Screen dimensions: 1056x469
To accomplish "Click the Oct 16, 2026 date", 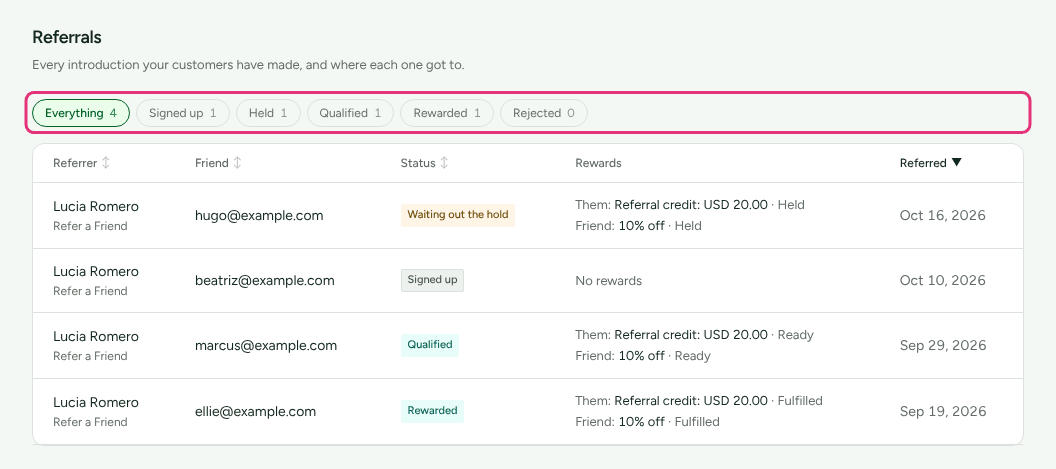I will click(x=942, y=216).
